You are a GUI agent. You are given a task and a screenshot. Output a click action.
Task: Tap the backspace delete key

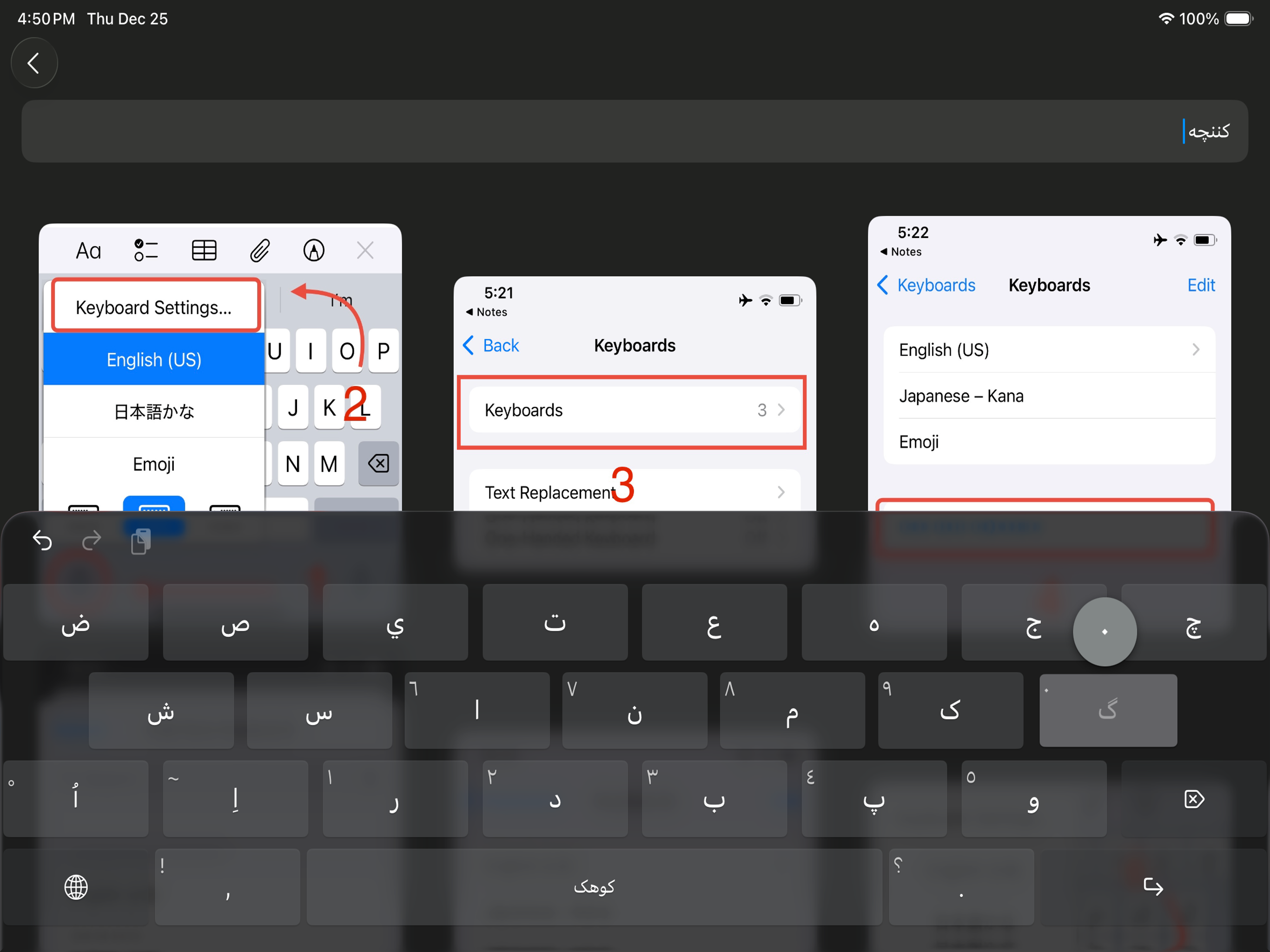(1194, 798)
